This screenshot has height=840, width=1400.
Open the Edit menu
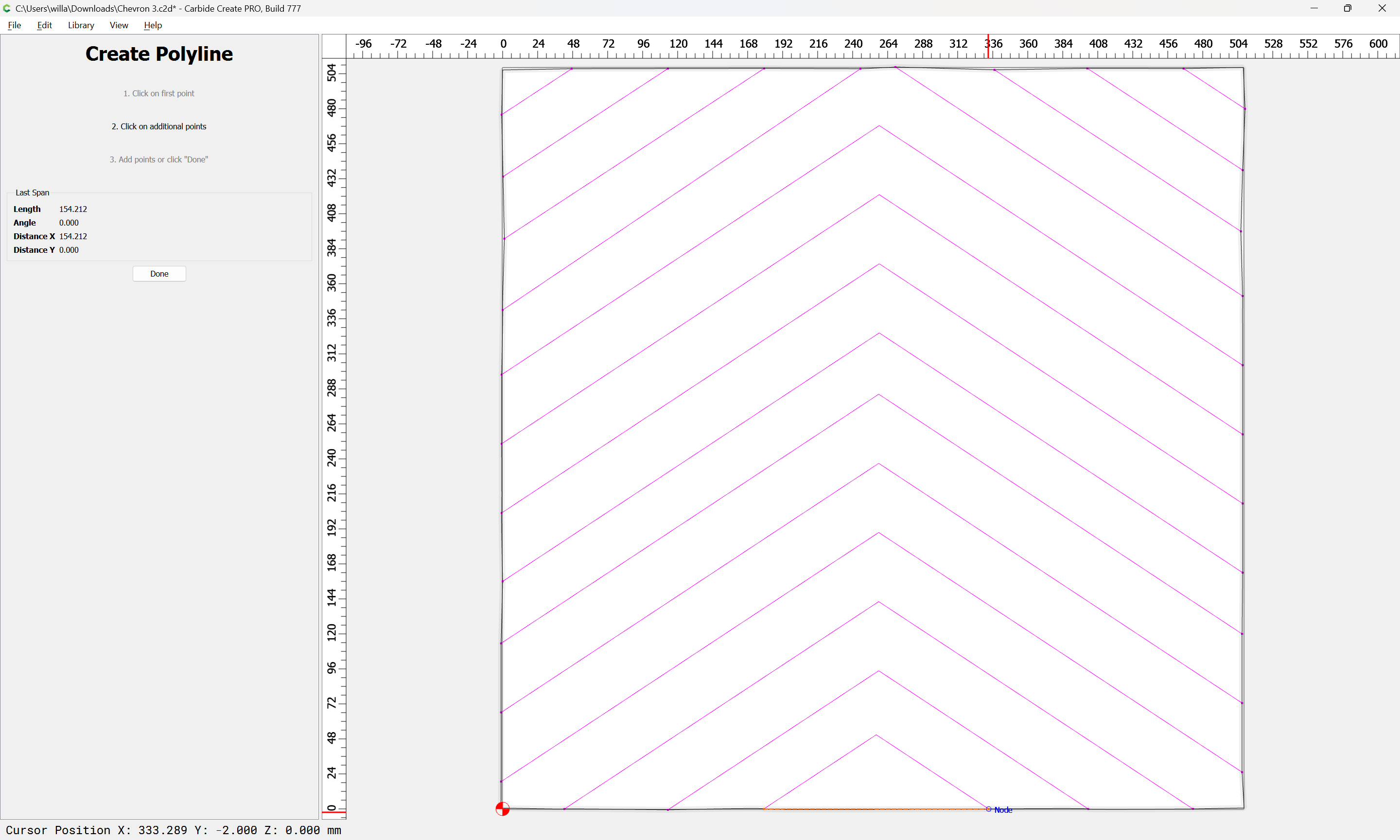44,25
